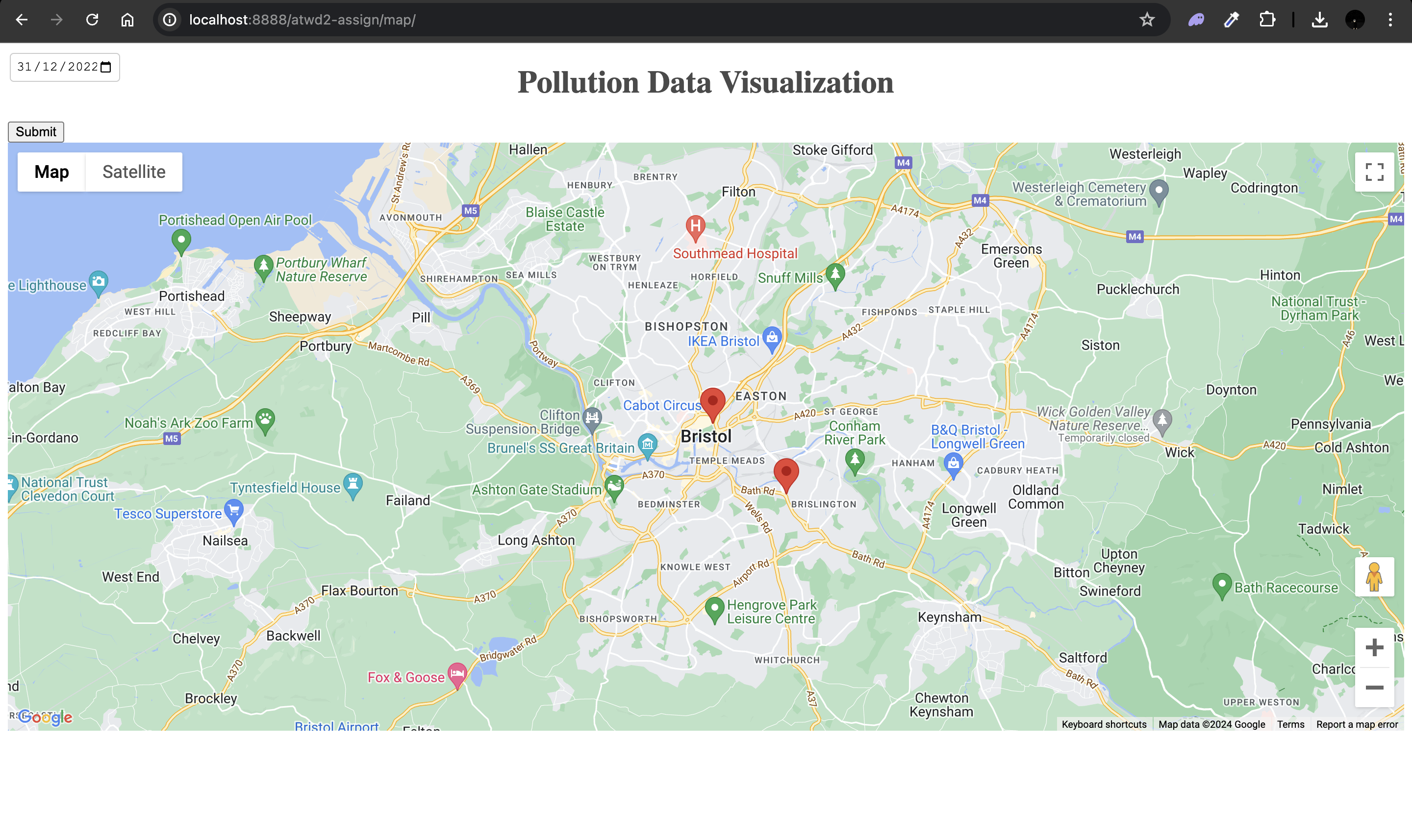The height and width of the screenshot is (840, 1412).
Task: Click the Bath Racecourse pin
Action: pyautogui.click(x=1222, y=587)
